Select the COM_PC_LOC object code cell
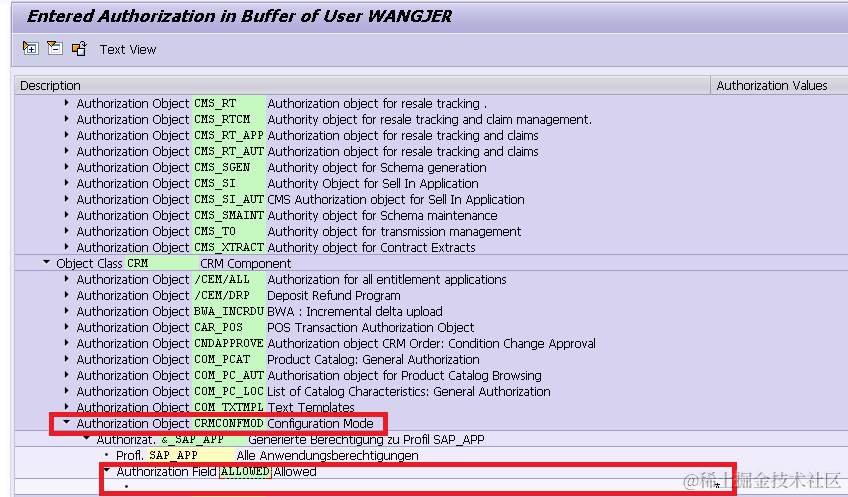The height and width of the screenshot is (497, 848). [229, 391]
